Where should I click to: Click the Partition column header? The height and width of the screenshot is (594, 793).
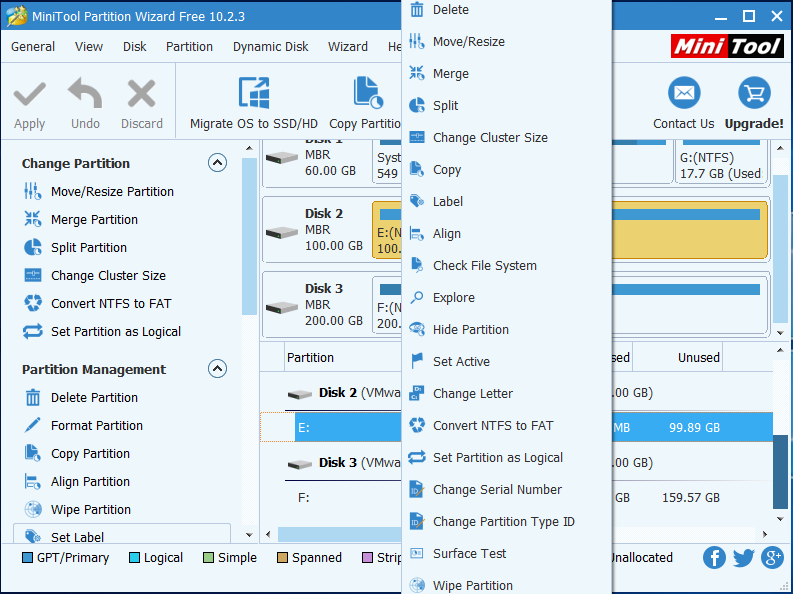tap(343, 357)
